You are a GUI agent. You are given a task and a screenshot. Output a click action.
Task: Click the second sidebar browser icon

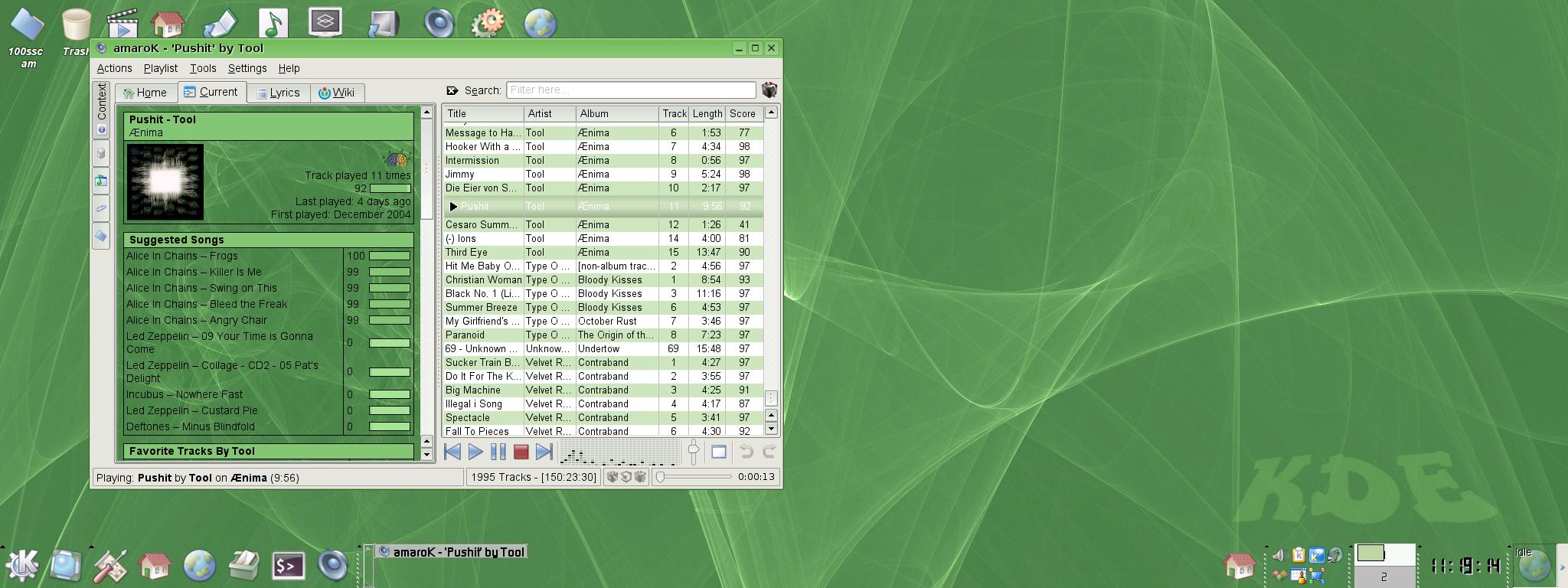click(101, 153)
